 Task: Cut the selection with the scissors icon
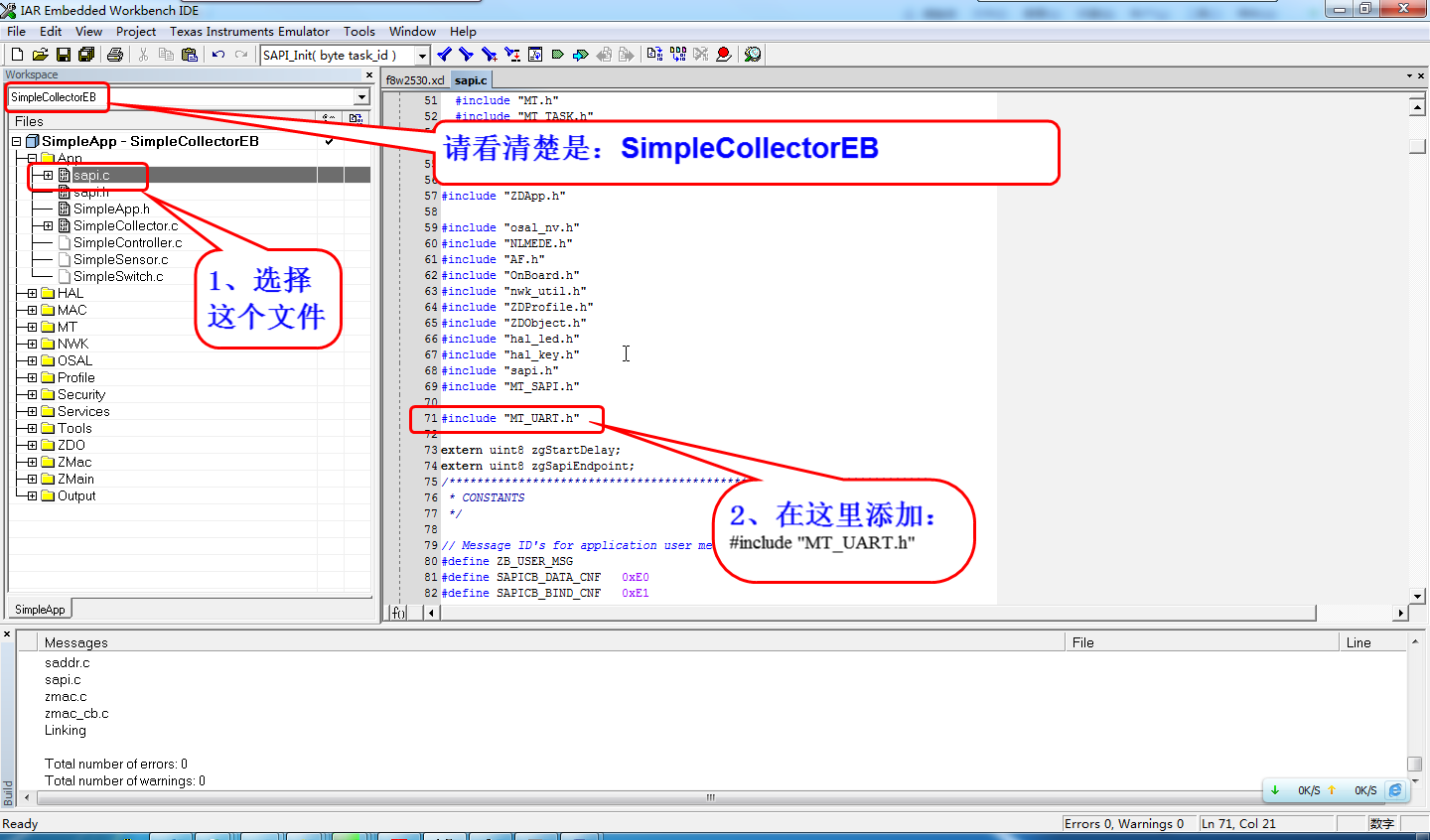(x=144, y=55)
